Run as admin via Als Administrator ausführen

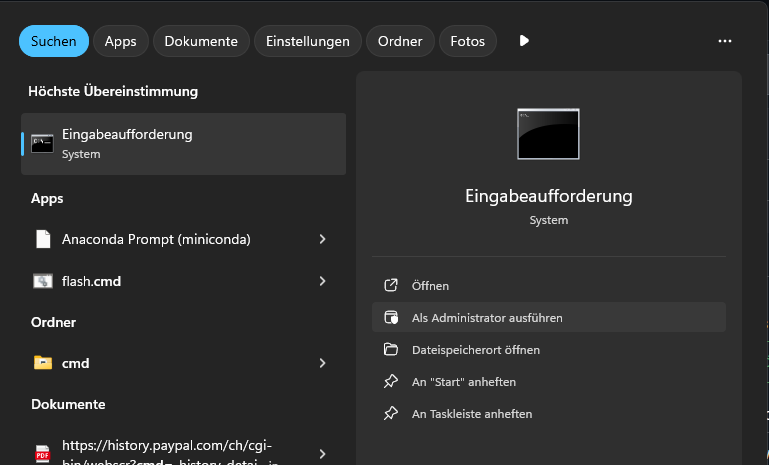click(549, 317)
